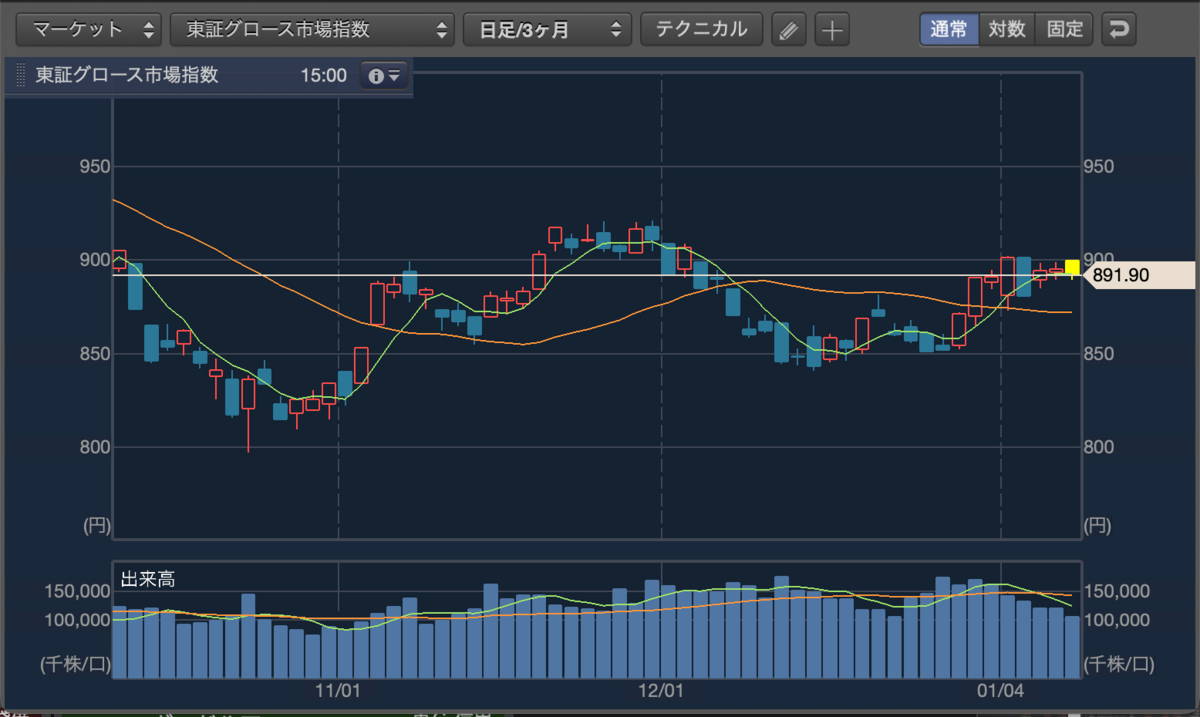Screen dimensions: 1200x717
Task: Click the 東証グロース市場指数 title in the info panel
Action: point(127,75)
